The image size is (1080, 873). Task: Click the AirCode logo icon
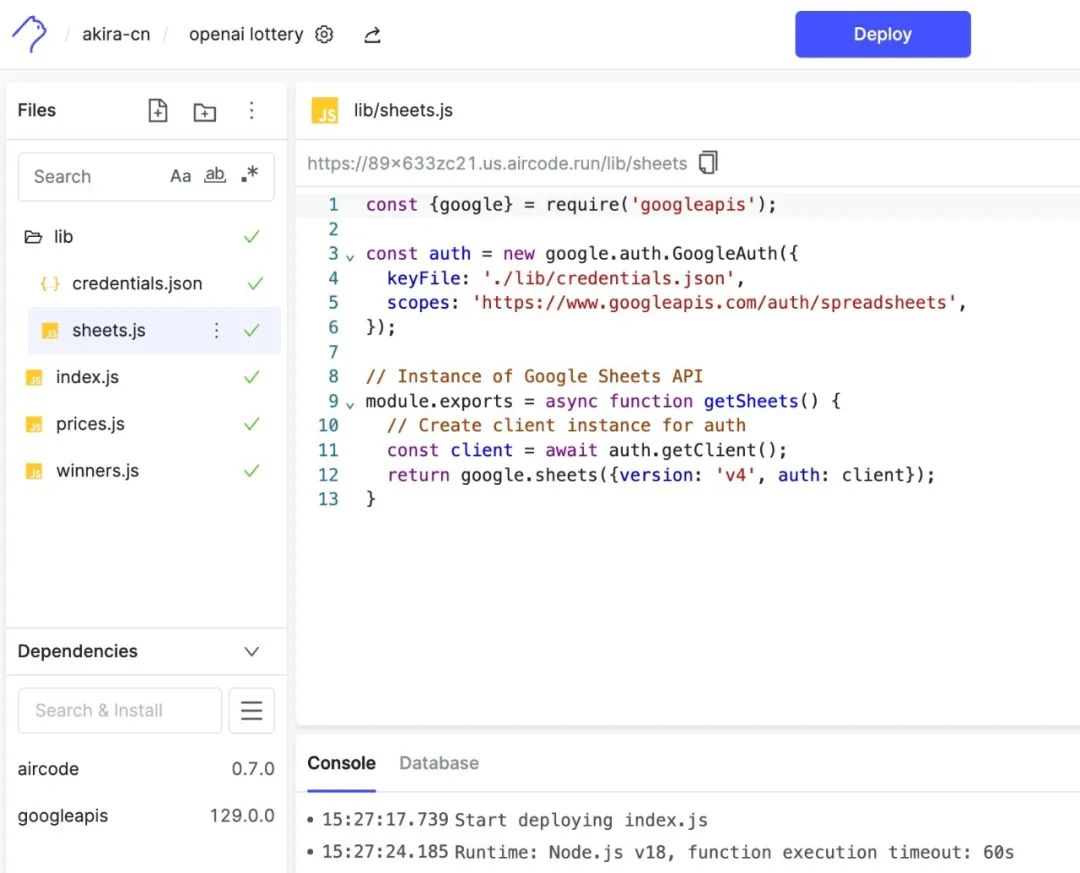click(x=30, y=34)
